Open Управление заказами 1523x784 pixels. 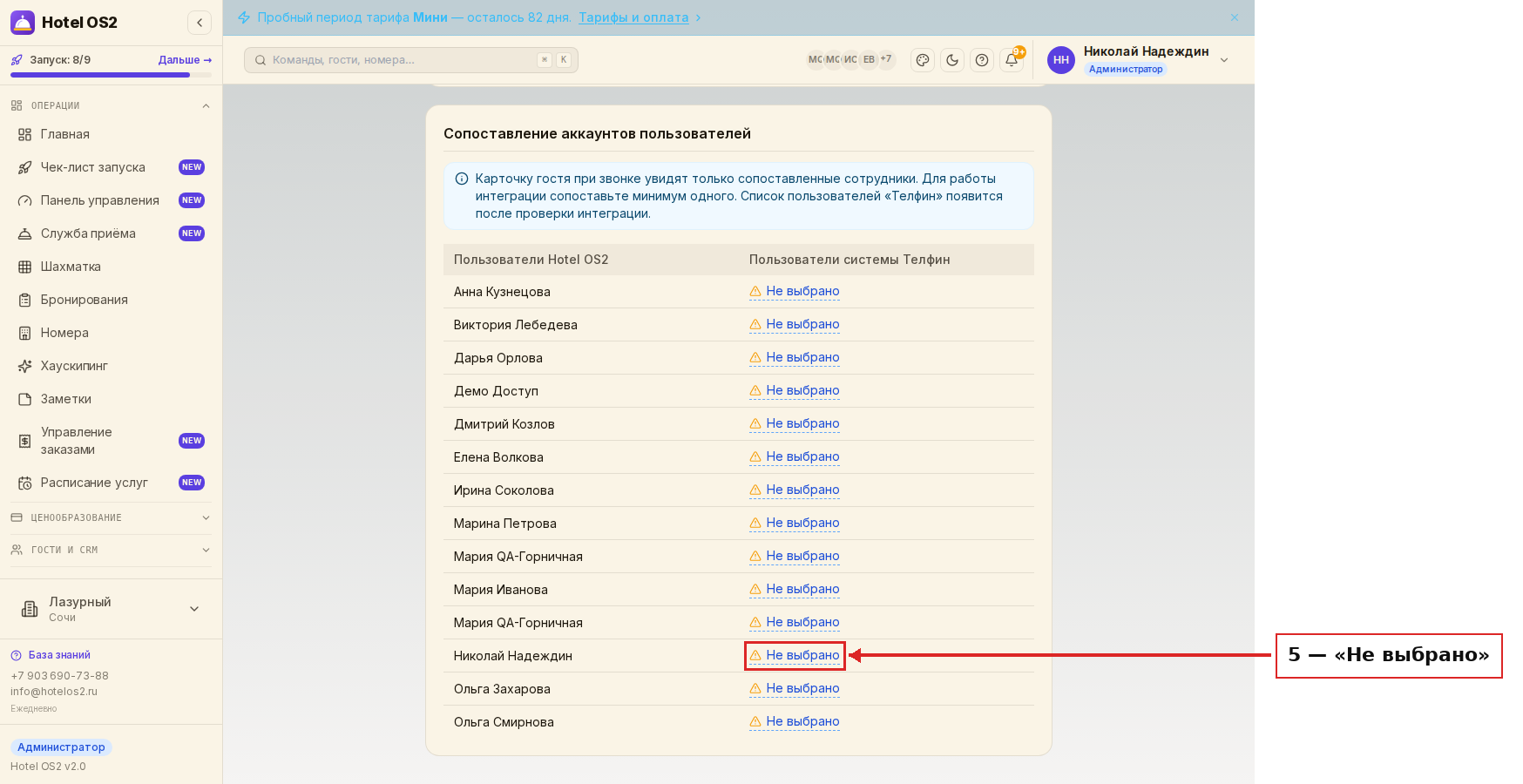tap(112, 441)
